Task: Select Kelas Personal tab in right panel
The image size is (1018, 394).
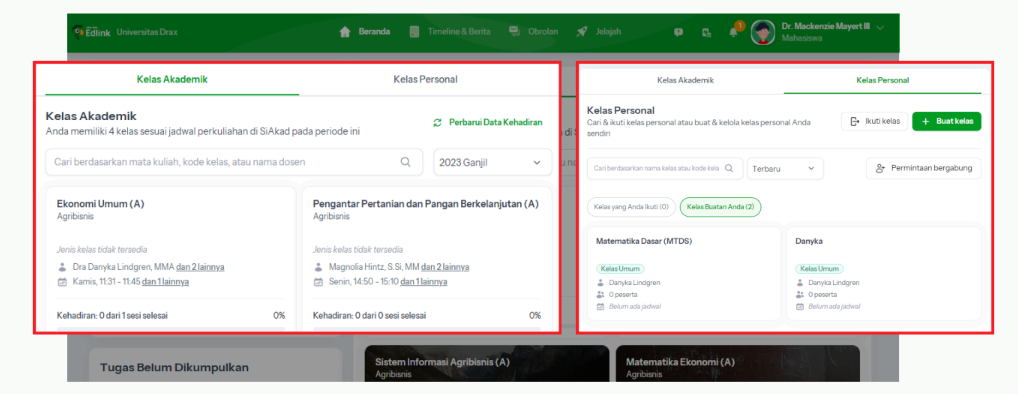Action: click(x=882, y=80)
